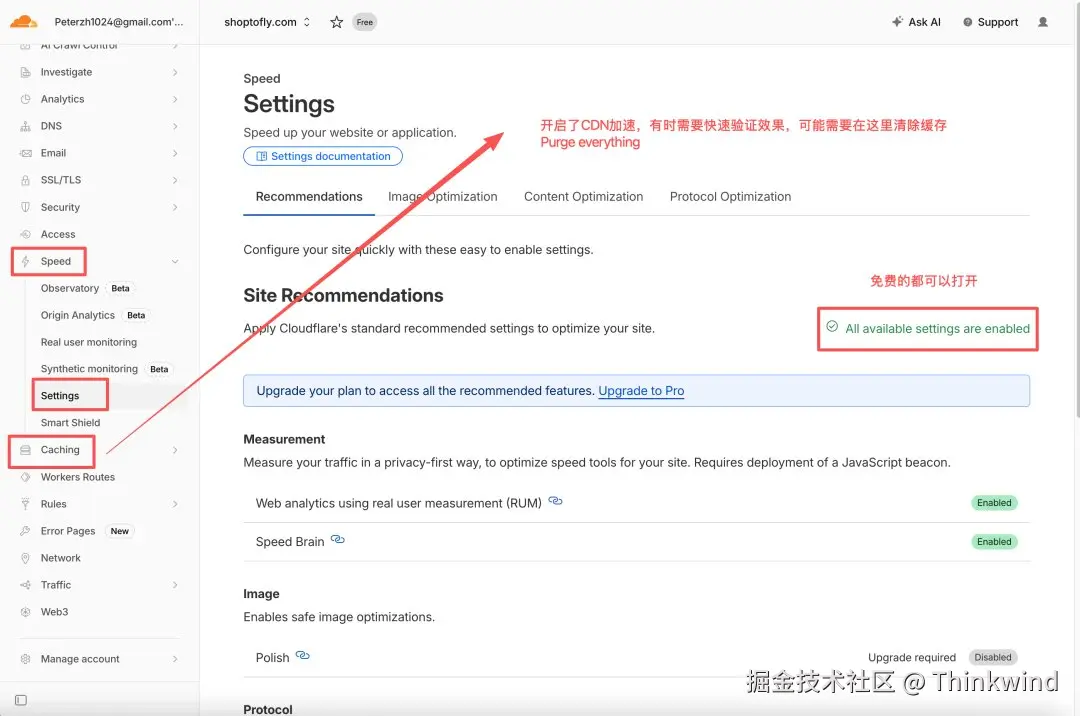1080x716 pixels.
Task: Expand the Manage account chevron
Action: (175, 659)
